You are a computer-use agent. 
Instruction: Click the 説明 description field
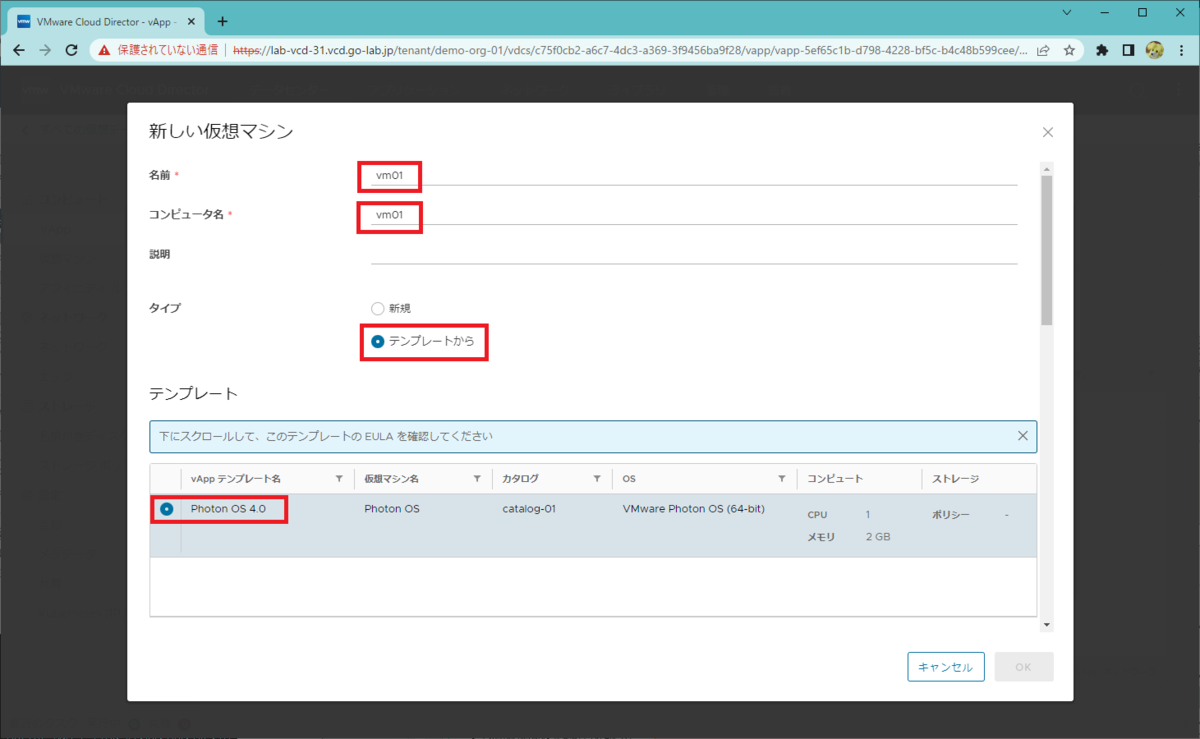pyautogui.click(x=694, y=254)
